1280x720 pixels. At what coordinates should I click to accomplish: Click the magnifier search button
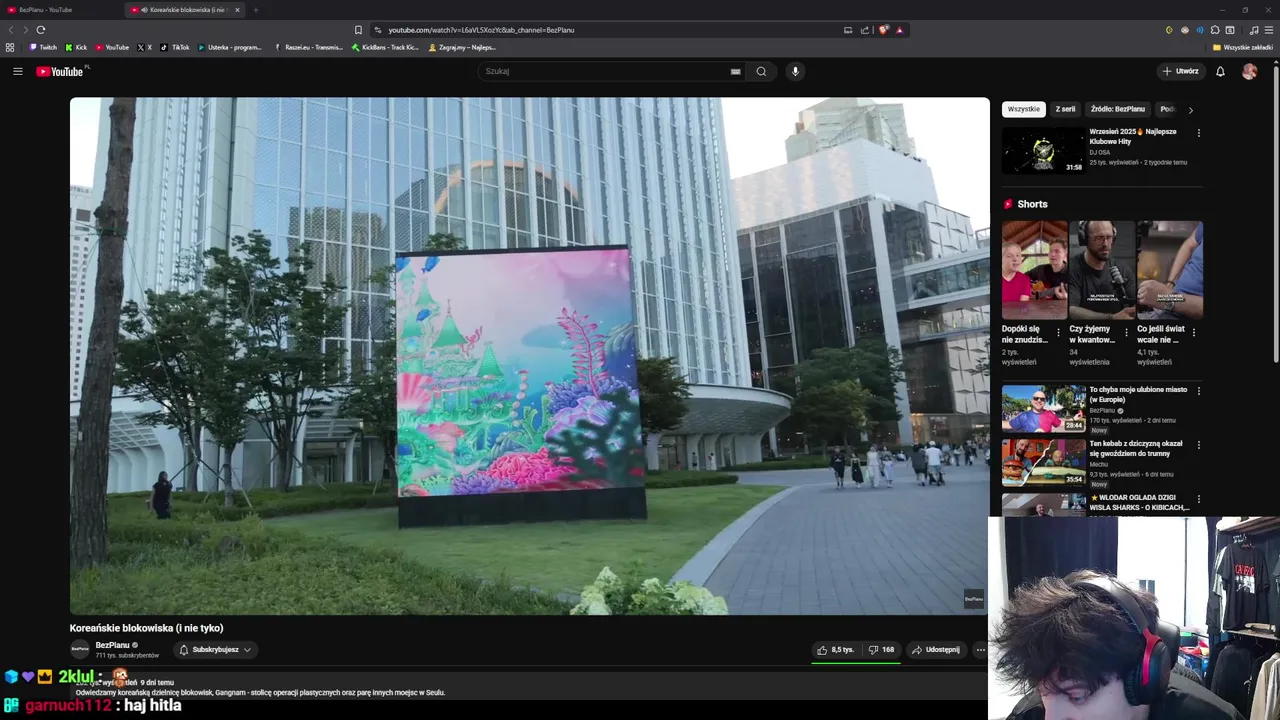point(761,71)
